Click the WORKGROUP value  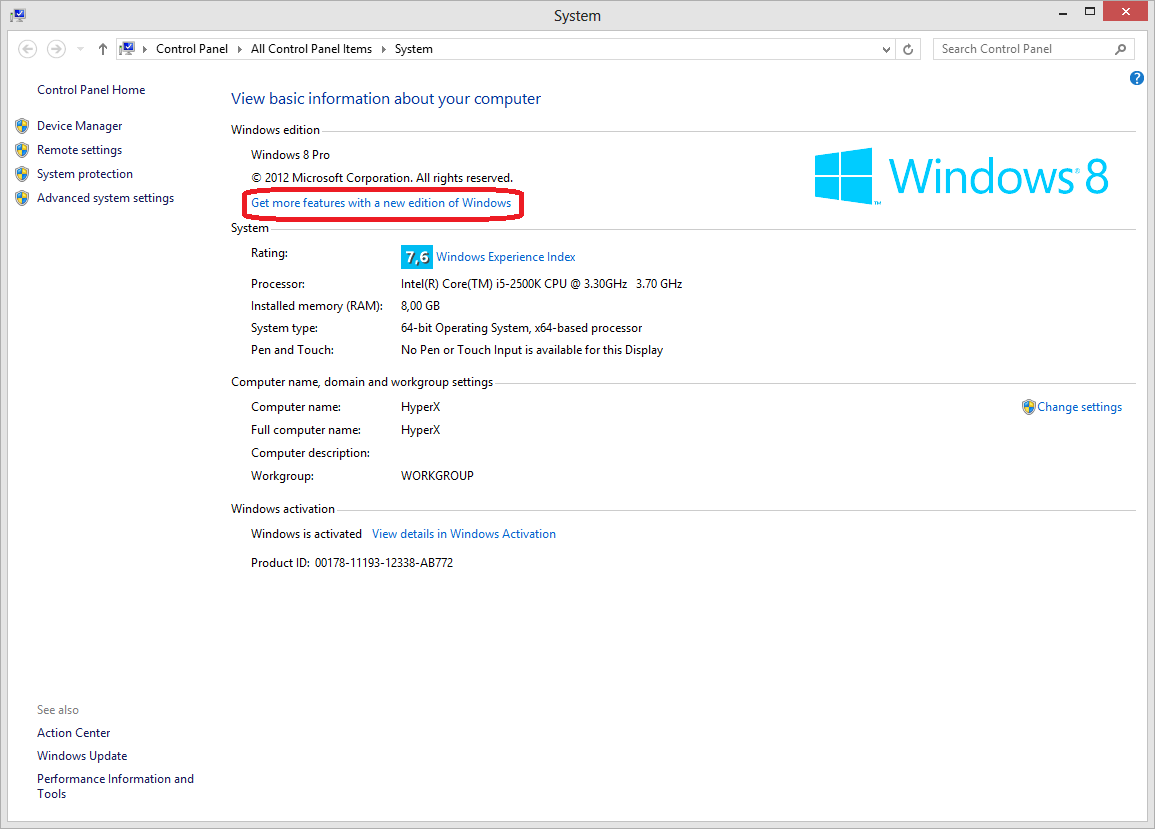(x=437, y=476)
